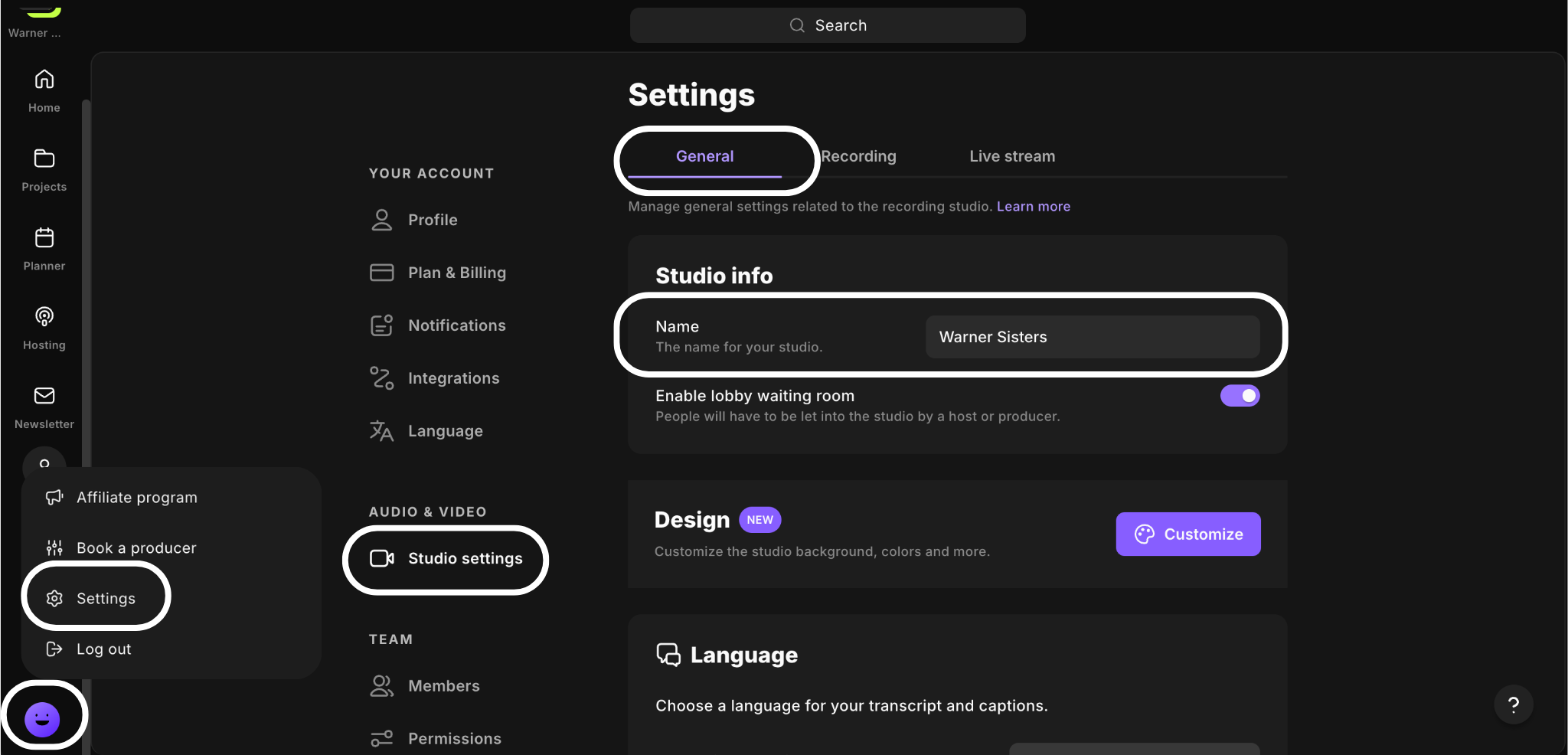Open Plan & Billing settings
This screenshot has width=1568, height=755.
pyautogui.click(x=457, y=273)
